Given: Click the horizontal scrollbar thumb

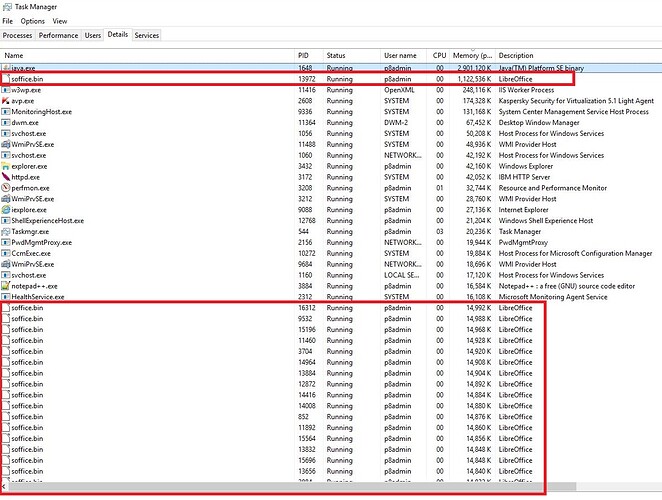Looking at the screenshot, I should tap(293, 487).
